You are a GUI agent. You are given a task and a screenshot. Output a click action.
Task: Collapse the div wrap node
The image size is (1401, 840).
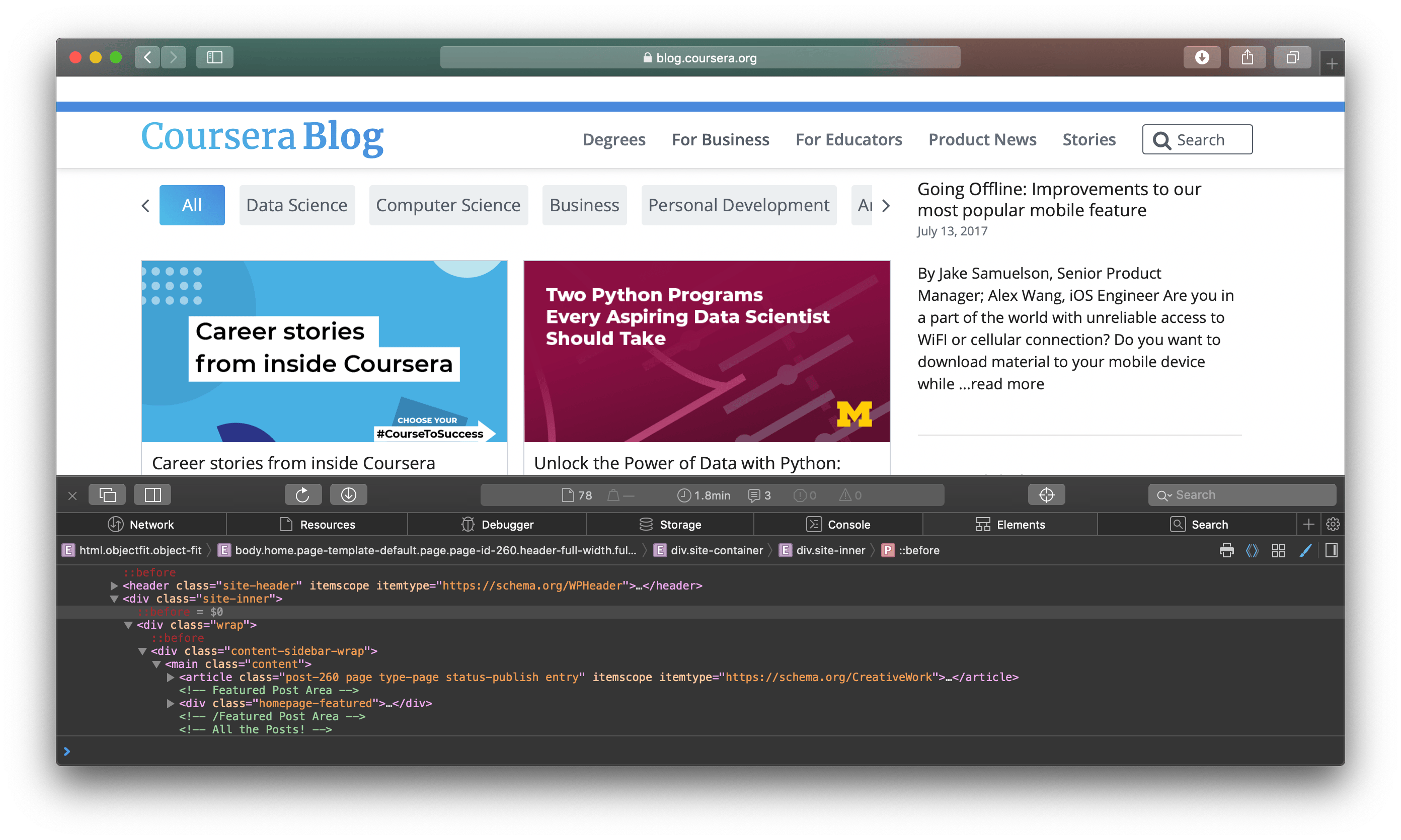pyautogui.click(x=128, y=625)
